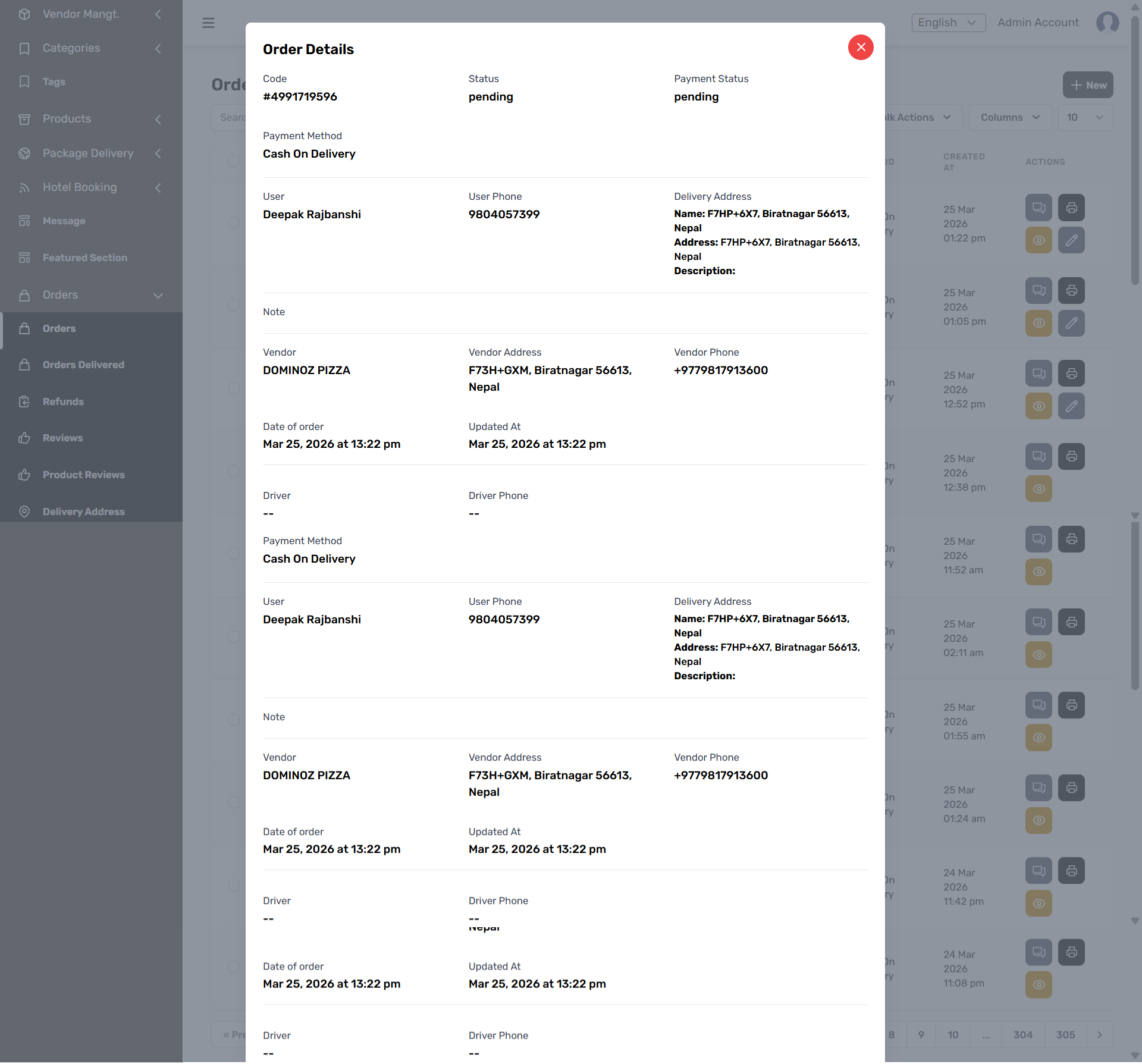Screen dimensions: 1142x1064
Task: Click the New order button
Action: (1088, 85)
